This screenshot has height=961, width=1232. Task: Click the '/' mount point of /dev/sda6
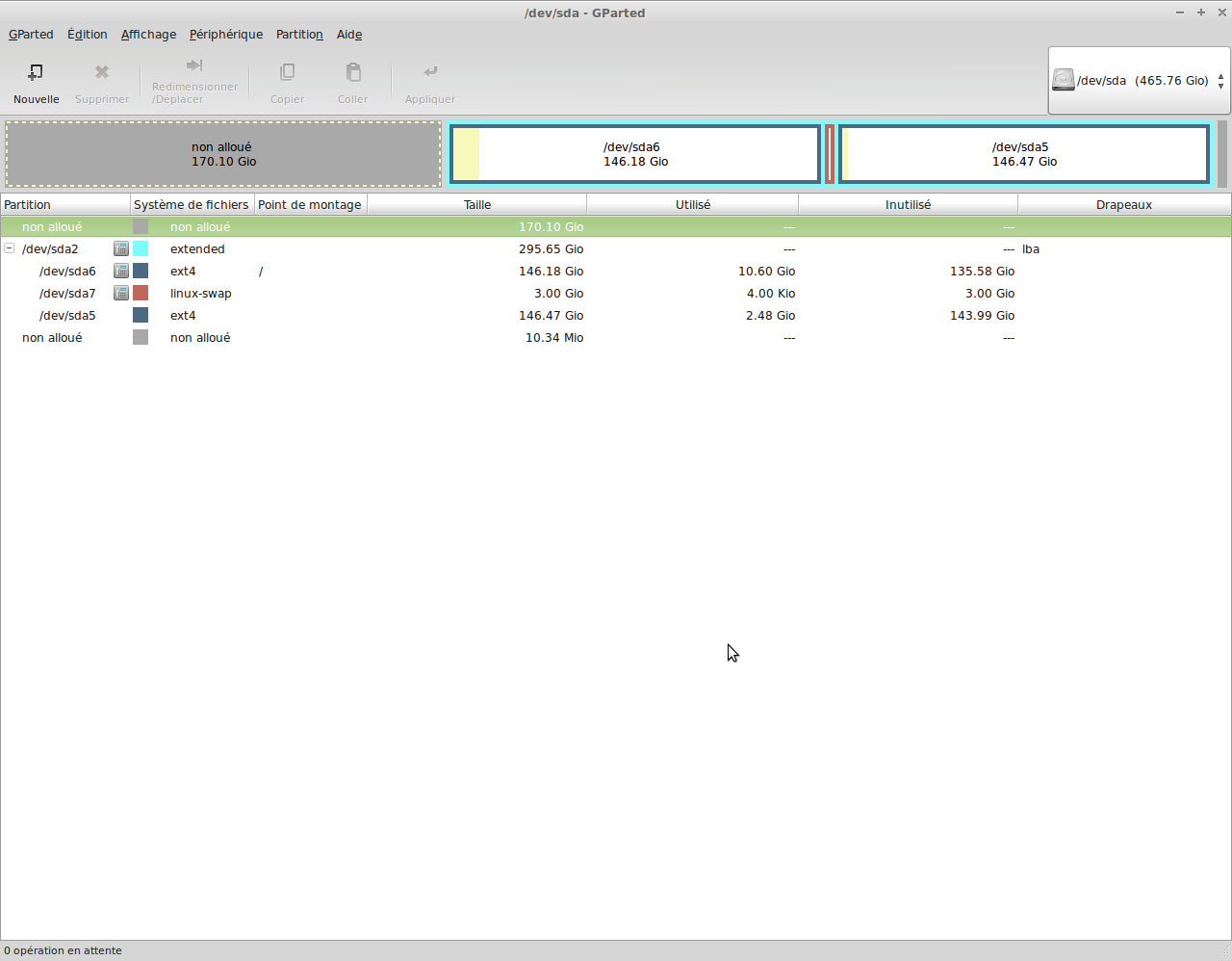click(x=261, y=271)
